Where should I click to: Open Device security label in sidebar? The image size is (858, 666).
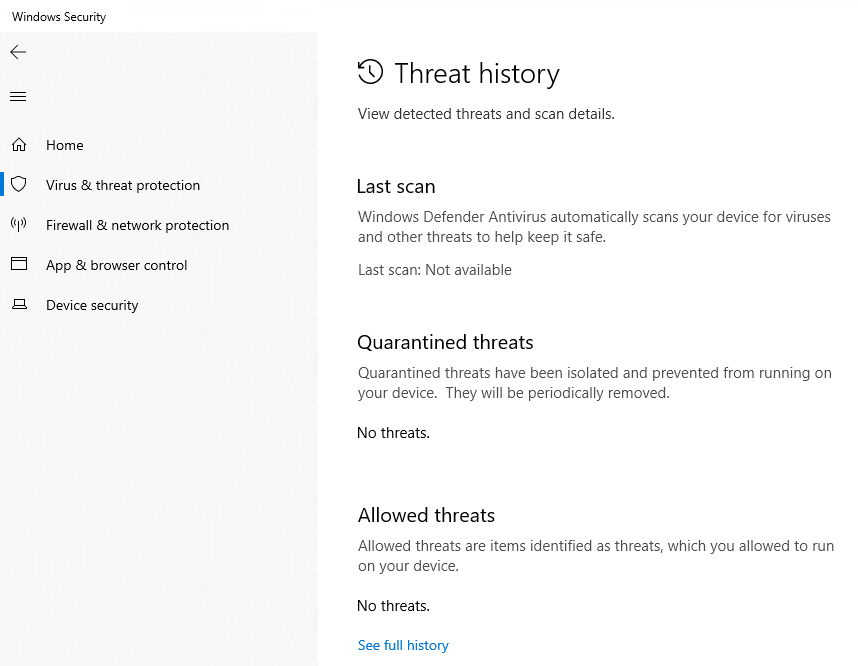pos(92,305)
